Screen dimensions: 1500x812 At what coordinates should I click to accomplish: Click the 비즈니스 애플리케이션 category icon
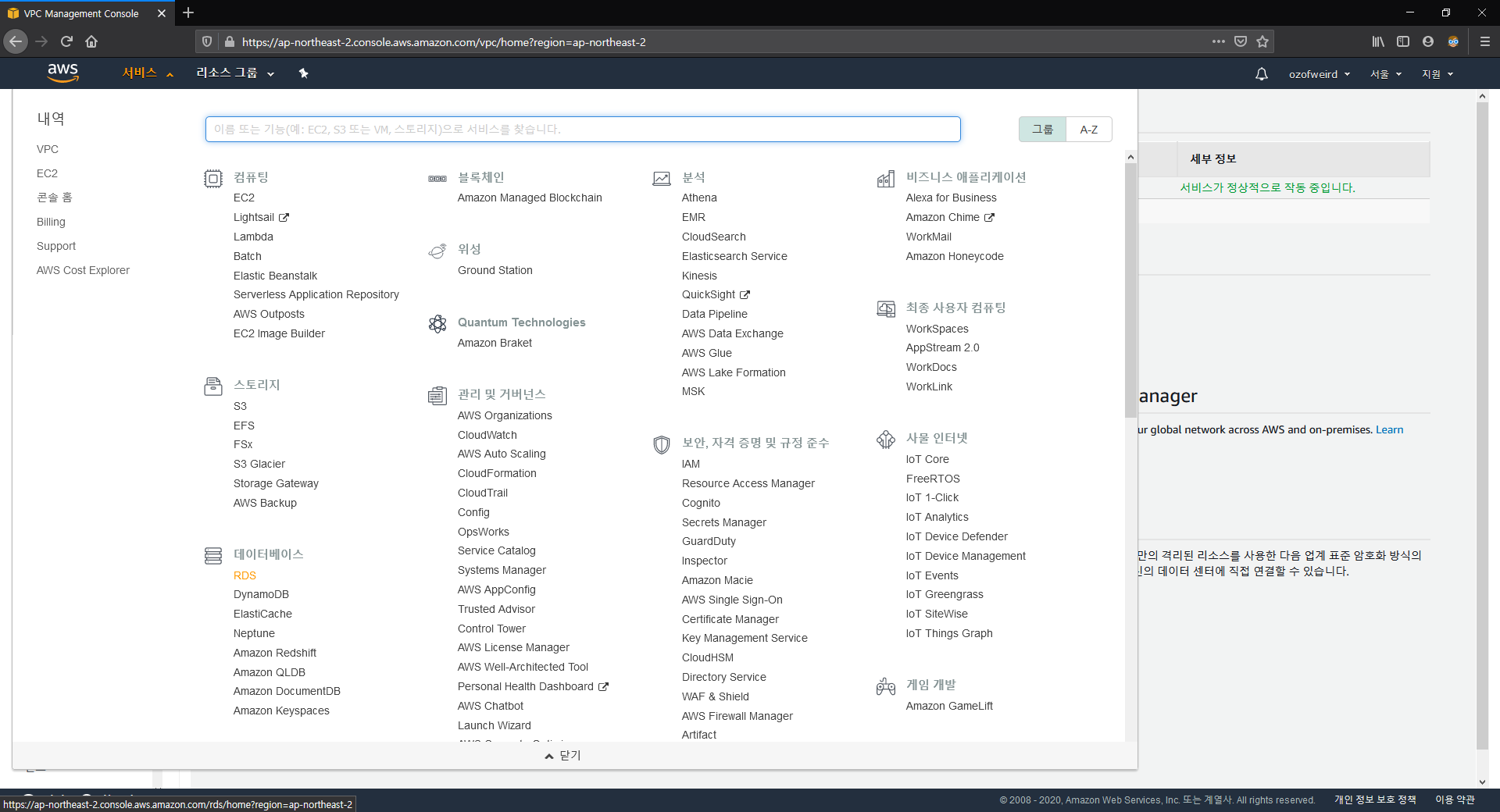pyautogui.click(x=886, y=179)
